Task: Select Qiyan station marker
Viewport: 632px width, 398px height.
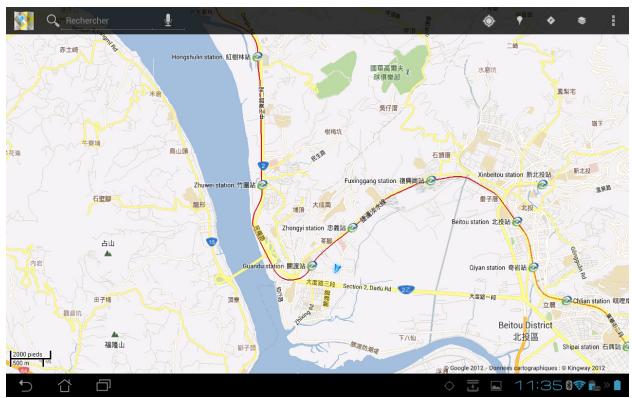Action: (x=533, y=267)
